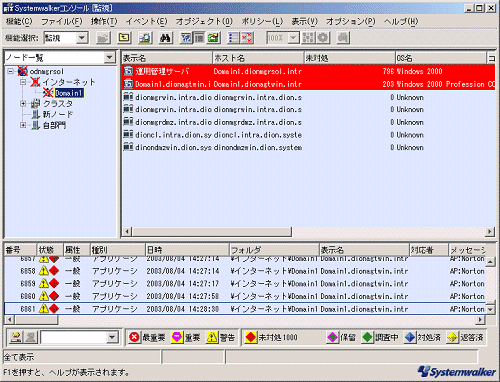Open the 機能選択 dropdown
The width and height of the screenshot is (500, 382).
pos(82,38)
